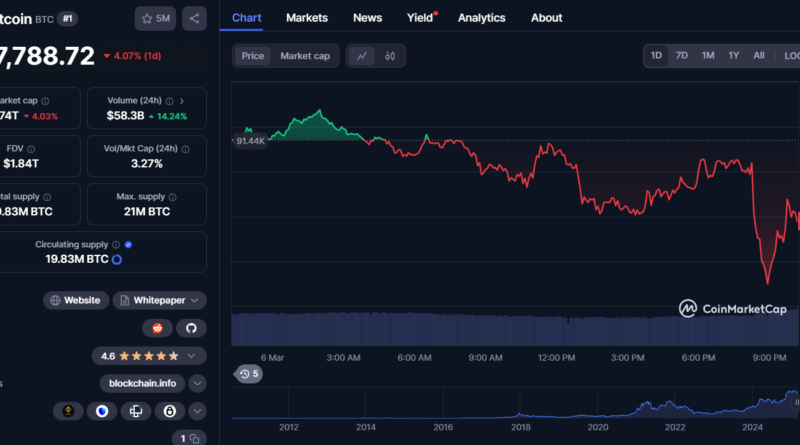Click the share icon button

coord(194,18)
